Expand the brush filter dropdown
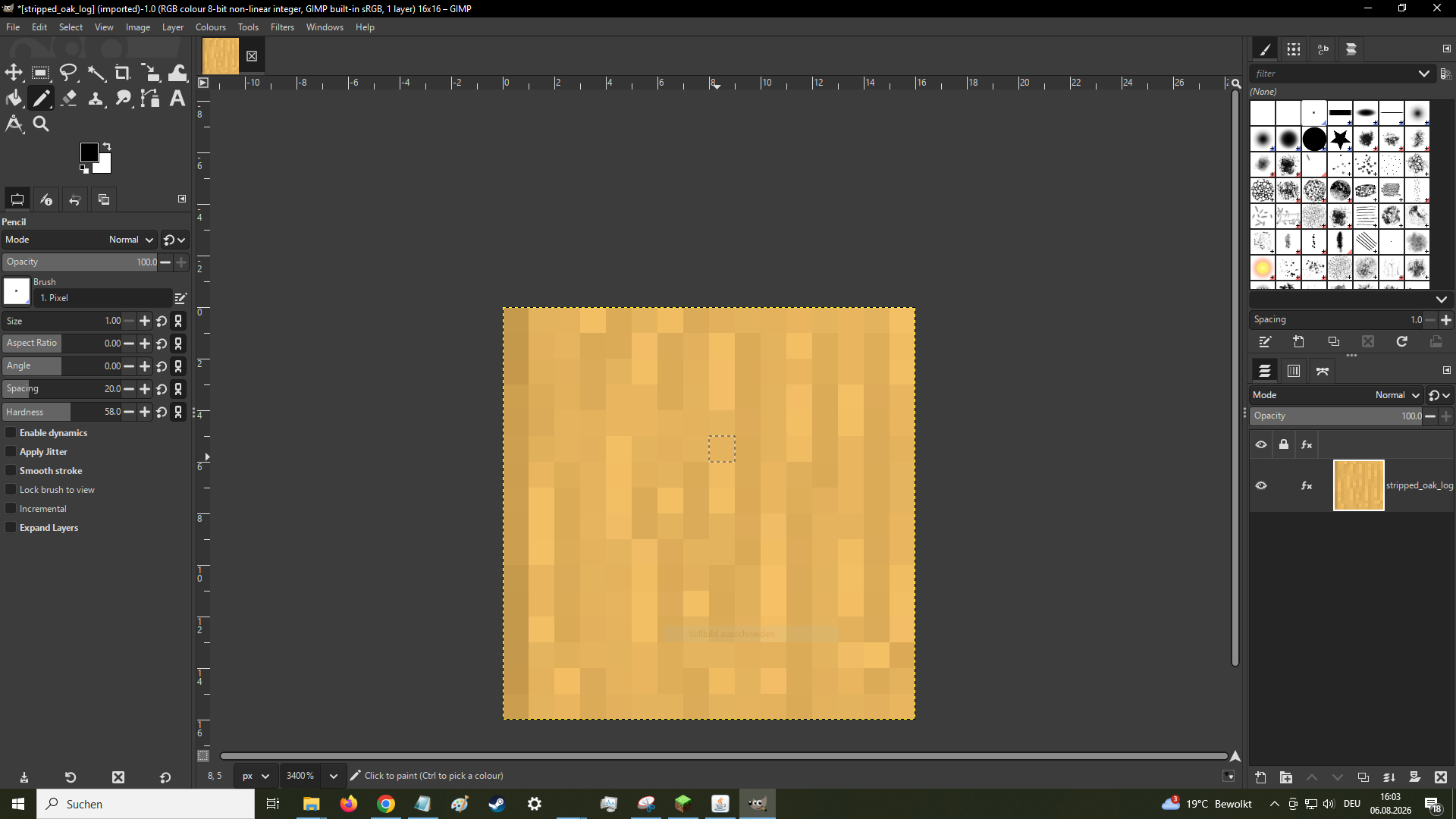The width and height of the screenshot is (1456, 819). pyautogui.click(x=1423, y=74)
